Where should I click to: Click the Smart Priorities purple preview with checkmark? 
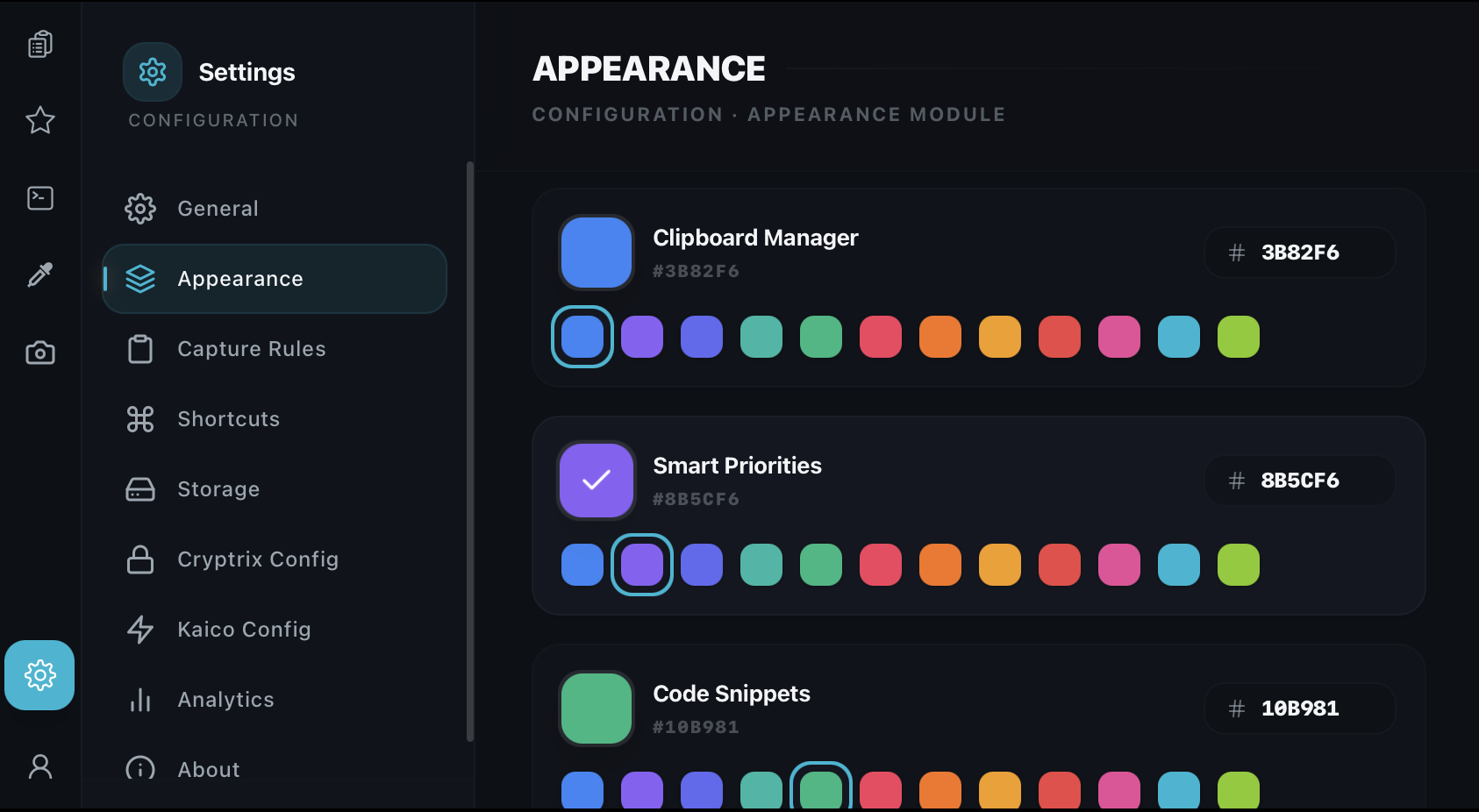pyautogui.click(x=597, y=481)
